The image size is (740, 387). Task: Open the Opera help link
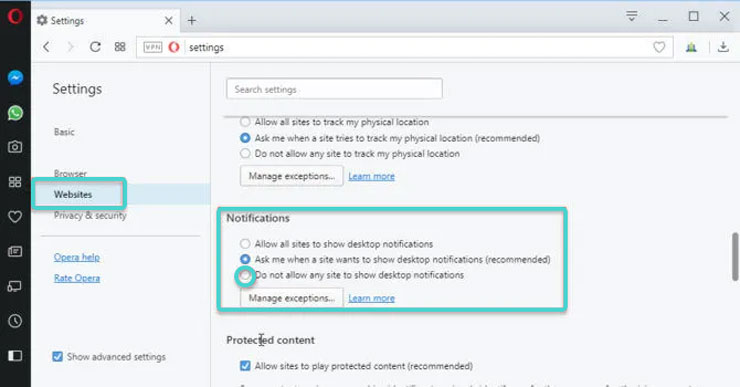click(x=77, y=257)
